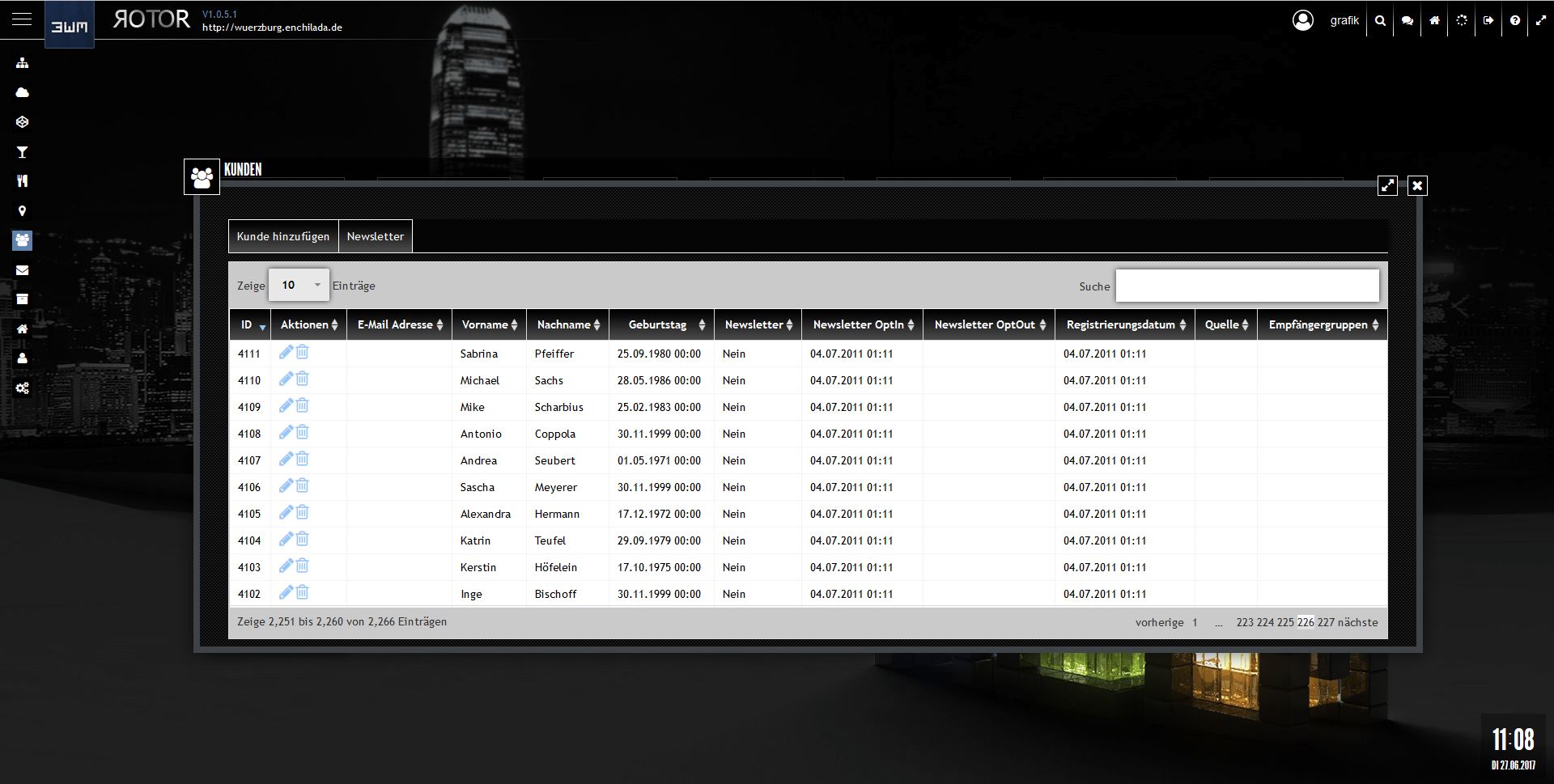The height and width of the screenshot is (784, 1554).
Task: Delete customer 4110 Michael Sachs trash icon
Action: click(x=302, y=379)
